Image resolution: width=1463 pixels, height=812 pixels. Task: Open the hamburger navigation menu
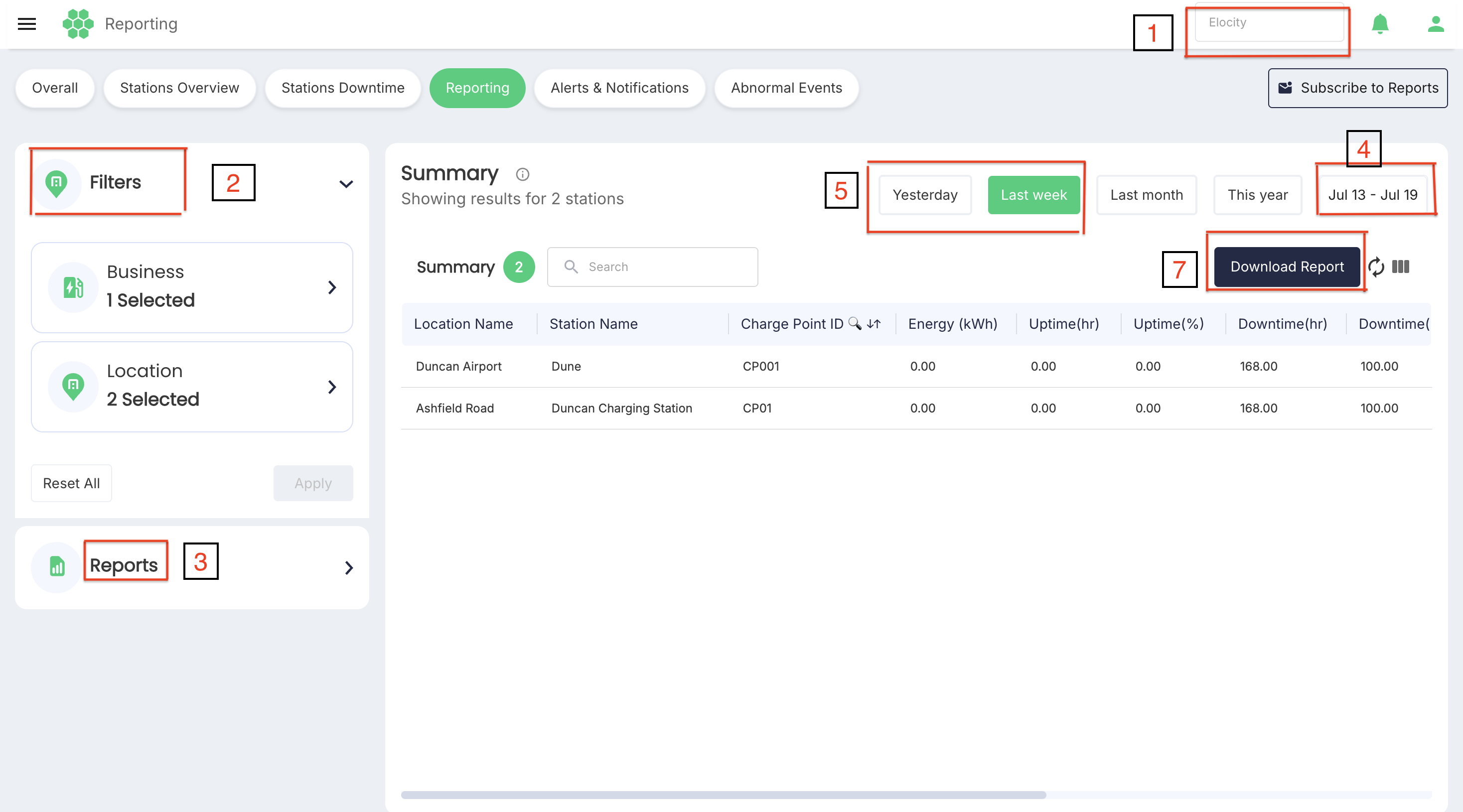coord(27,24)
